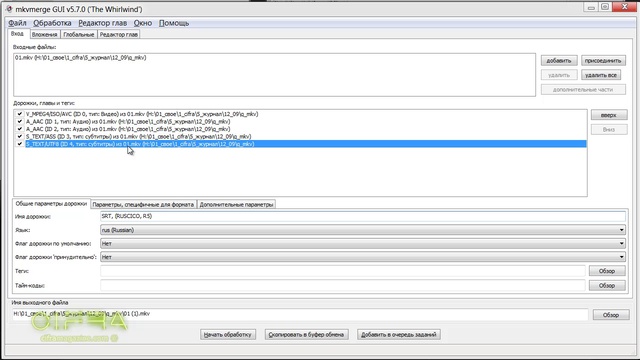The image size is (640, 360).
Task: Open the Редактор глав menu
Action: (102, 23)
